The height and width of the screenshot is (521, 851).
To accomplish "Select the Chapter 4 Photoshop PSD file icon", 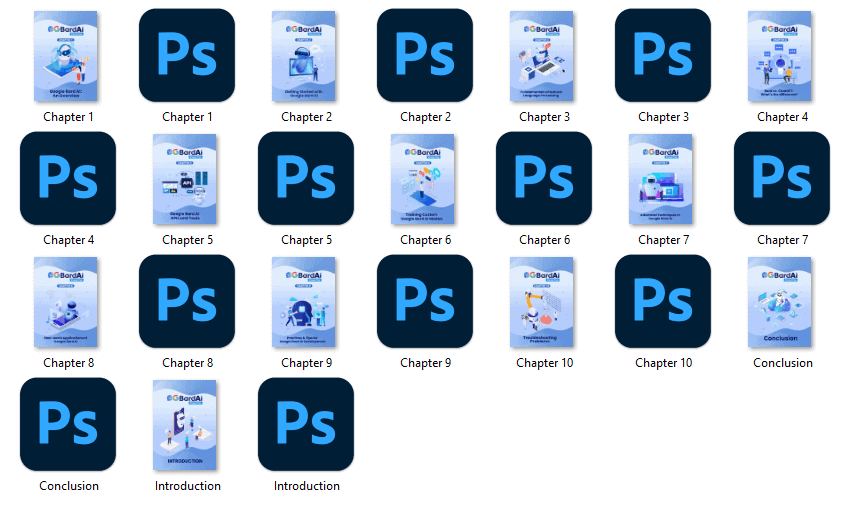I will pyautogui.click(x=68, y=178).
